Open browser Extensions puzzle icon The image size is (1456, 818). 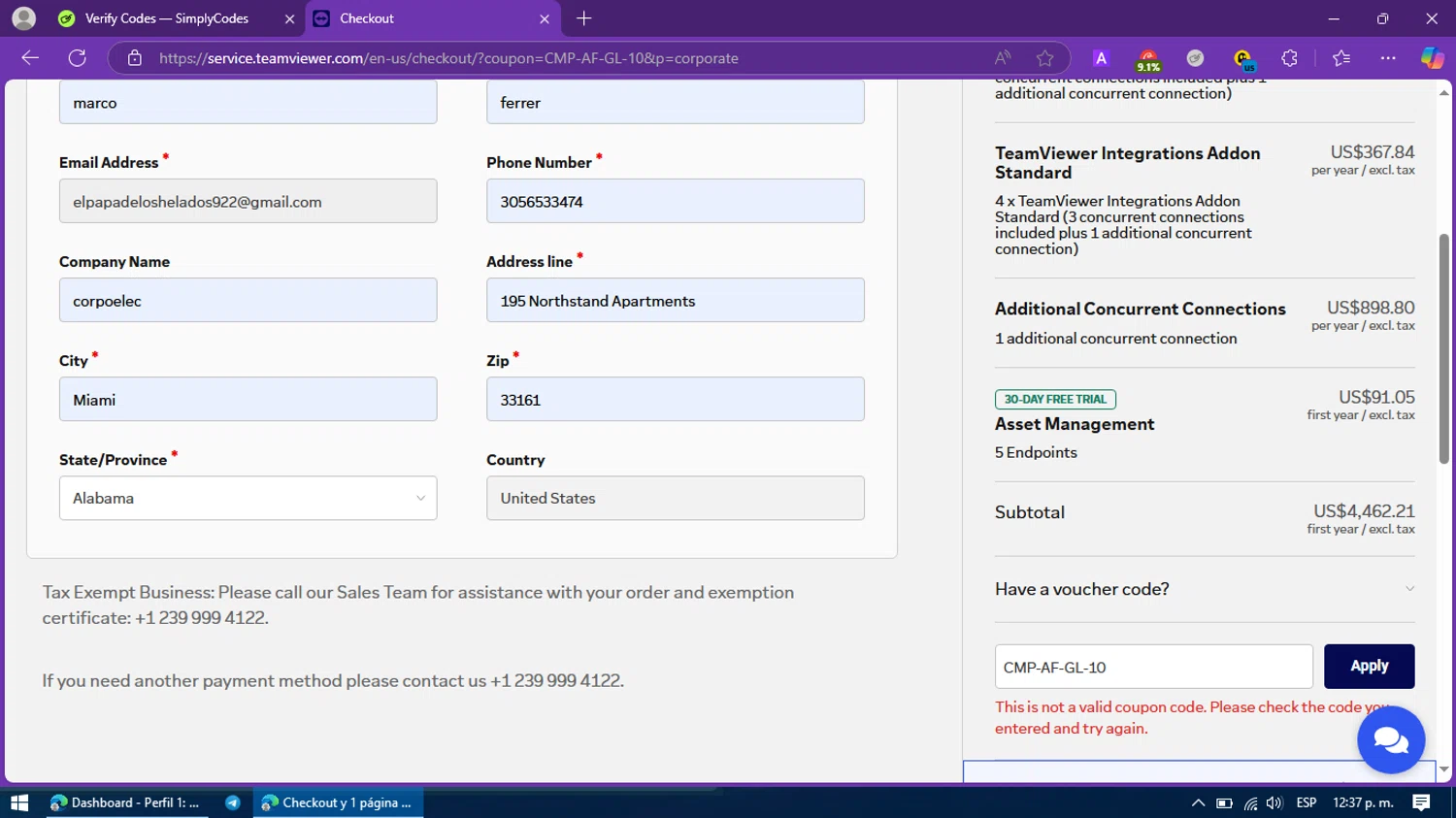[1290, 58]
